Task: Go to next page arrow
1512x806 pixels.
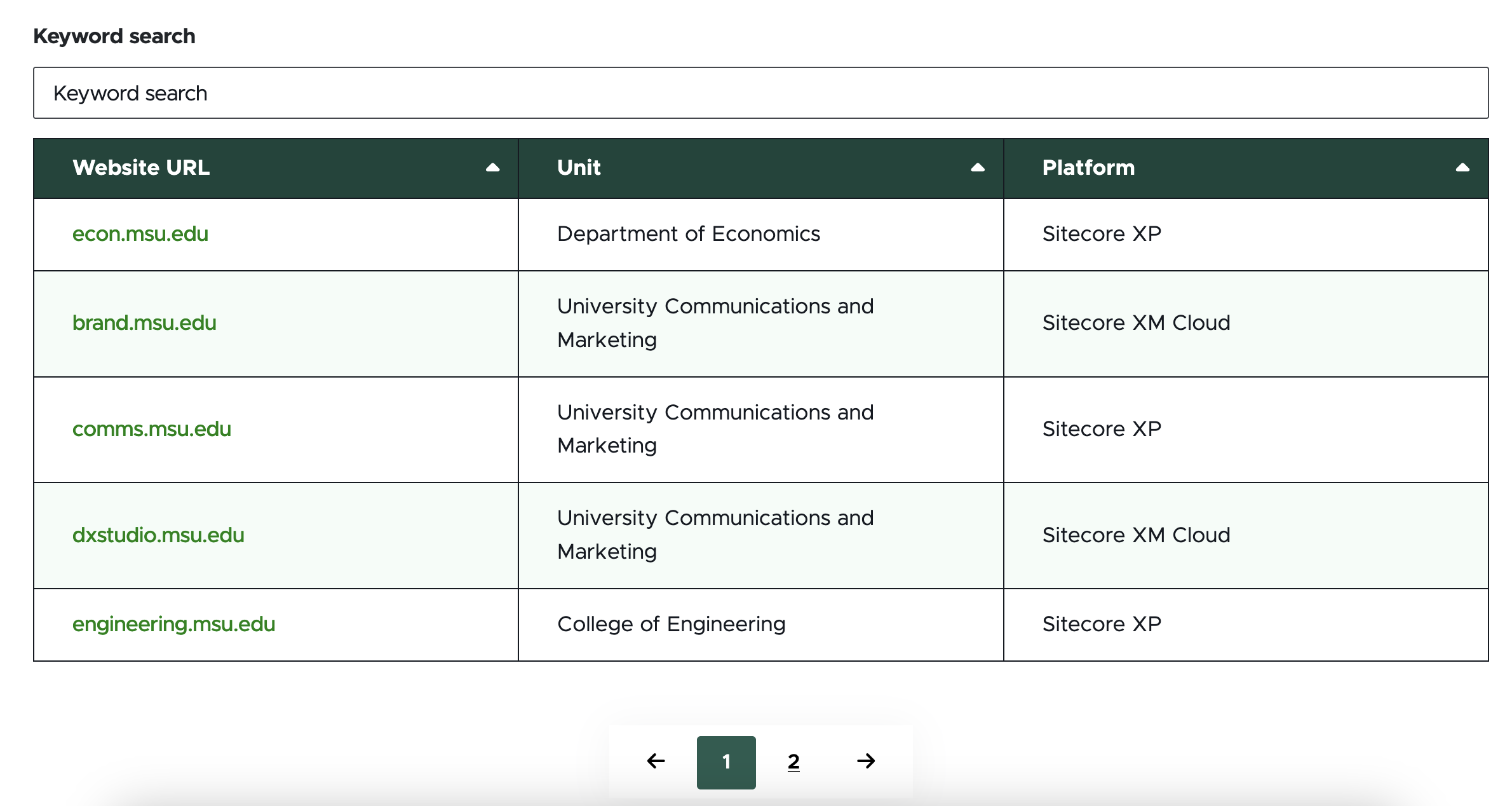Action: tap(866, 761)
